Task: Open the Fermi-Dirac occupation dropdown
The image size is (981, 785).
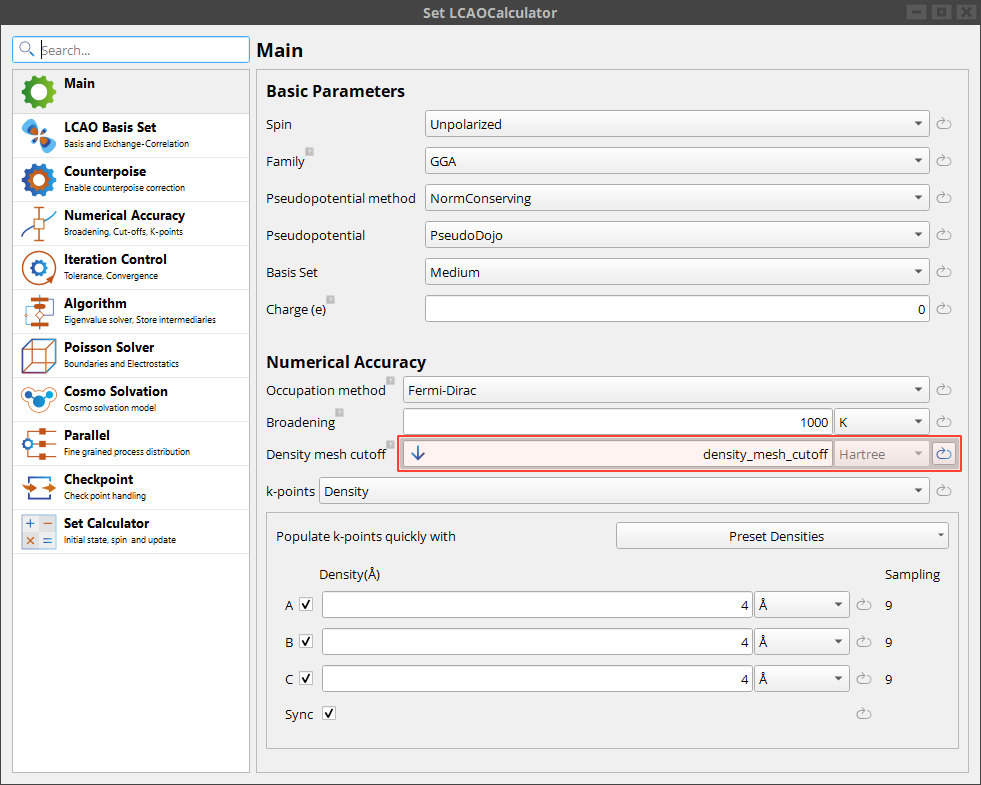Action: [666, 390]
